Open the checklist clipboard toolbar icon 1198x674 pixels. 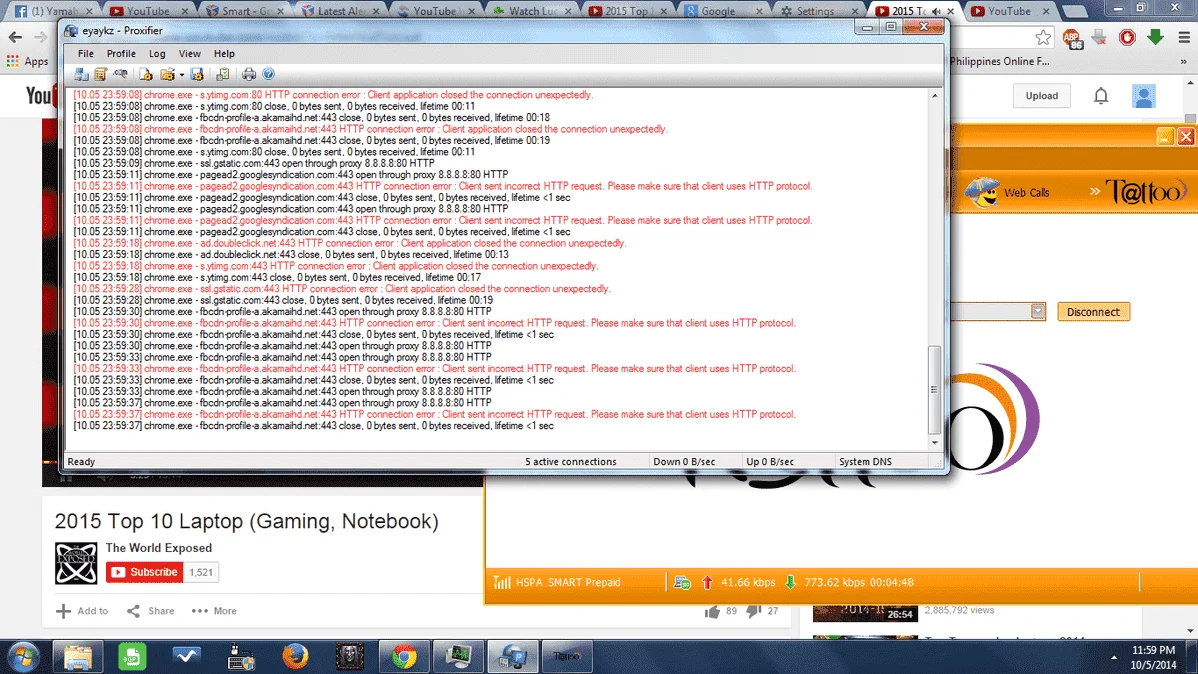(222, 74)
